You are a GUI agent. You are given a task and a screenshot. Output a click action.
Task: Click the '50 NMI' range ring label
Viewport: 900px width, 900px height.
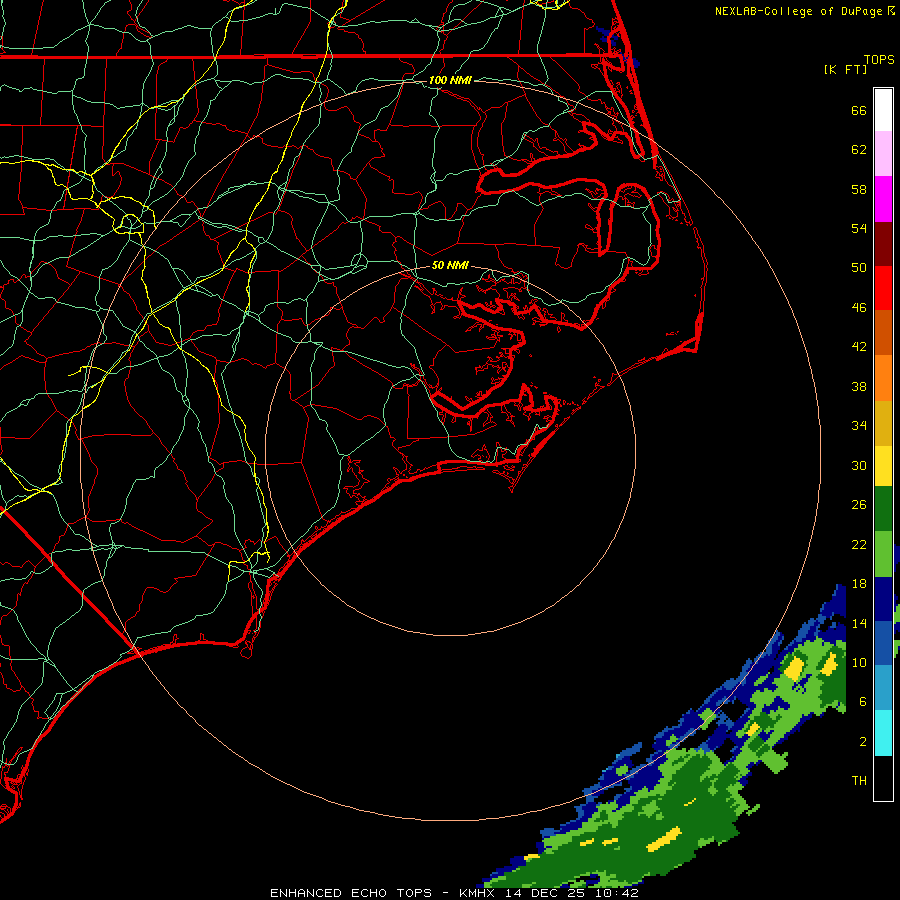tap(450, 265)
